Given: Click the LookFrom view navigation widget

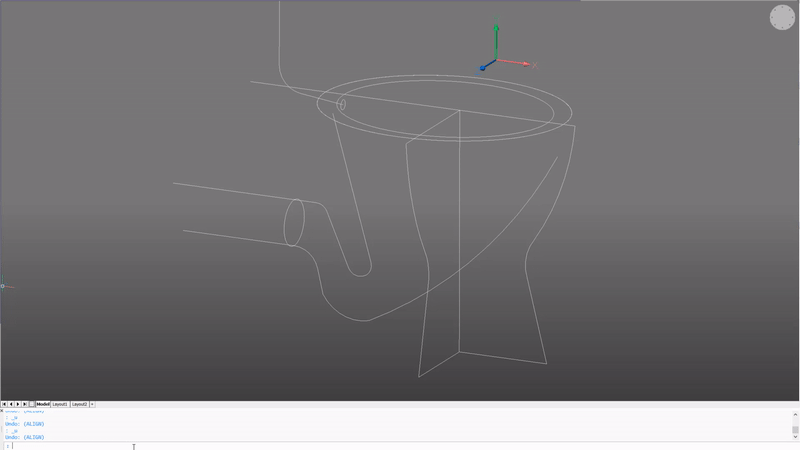Looking at the screenshot, I should pos(782,17).
